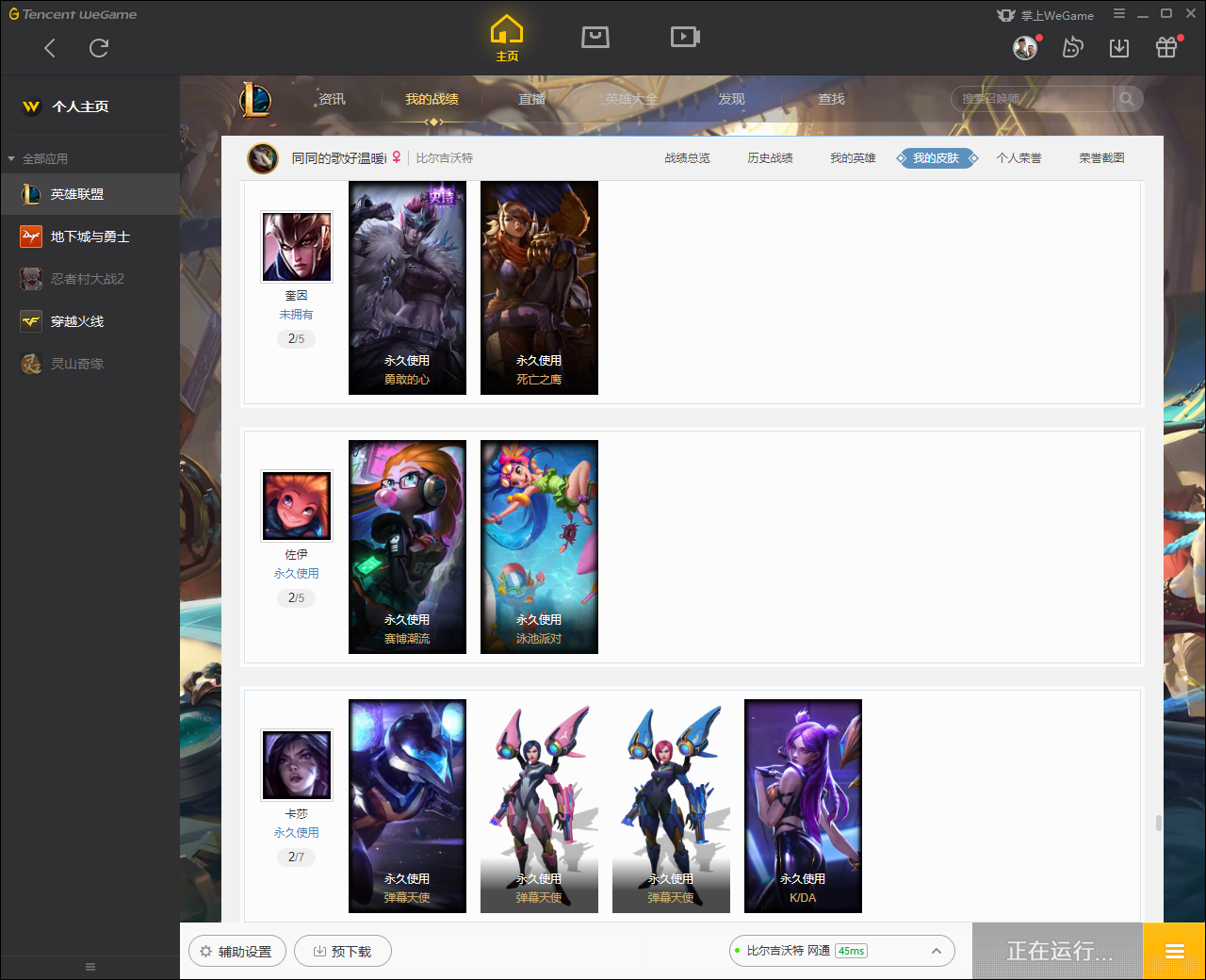Image resolution: width=1206 pixels, height=980 pixels.
Task: Click the 卡莎 champion portrait
Action: [297, 765]
